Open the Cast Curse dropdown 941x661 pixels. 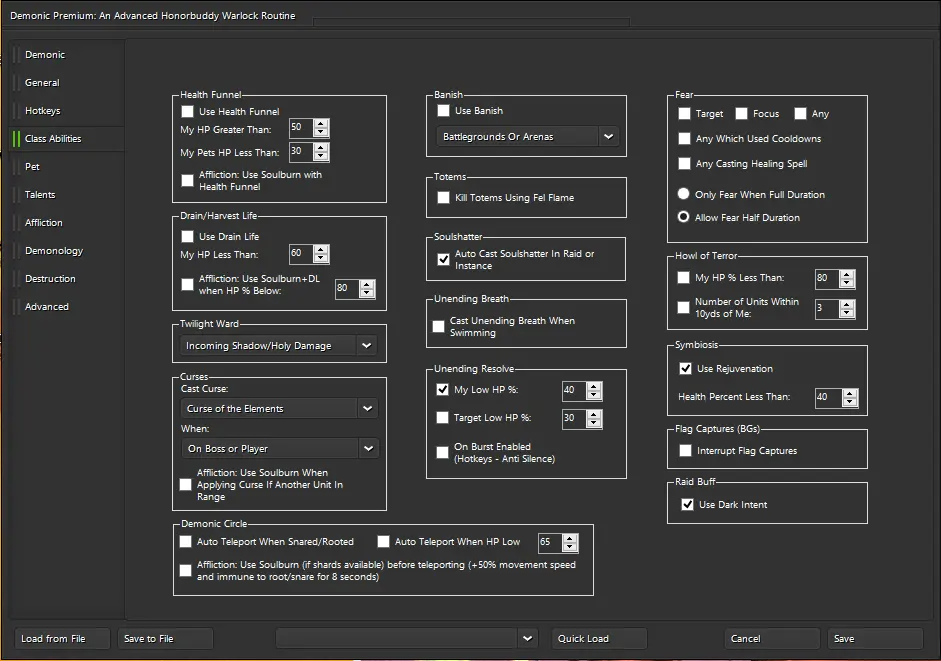tap(279, 408)
